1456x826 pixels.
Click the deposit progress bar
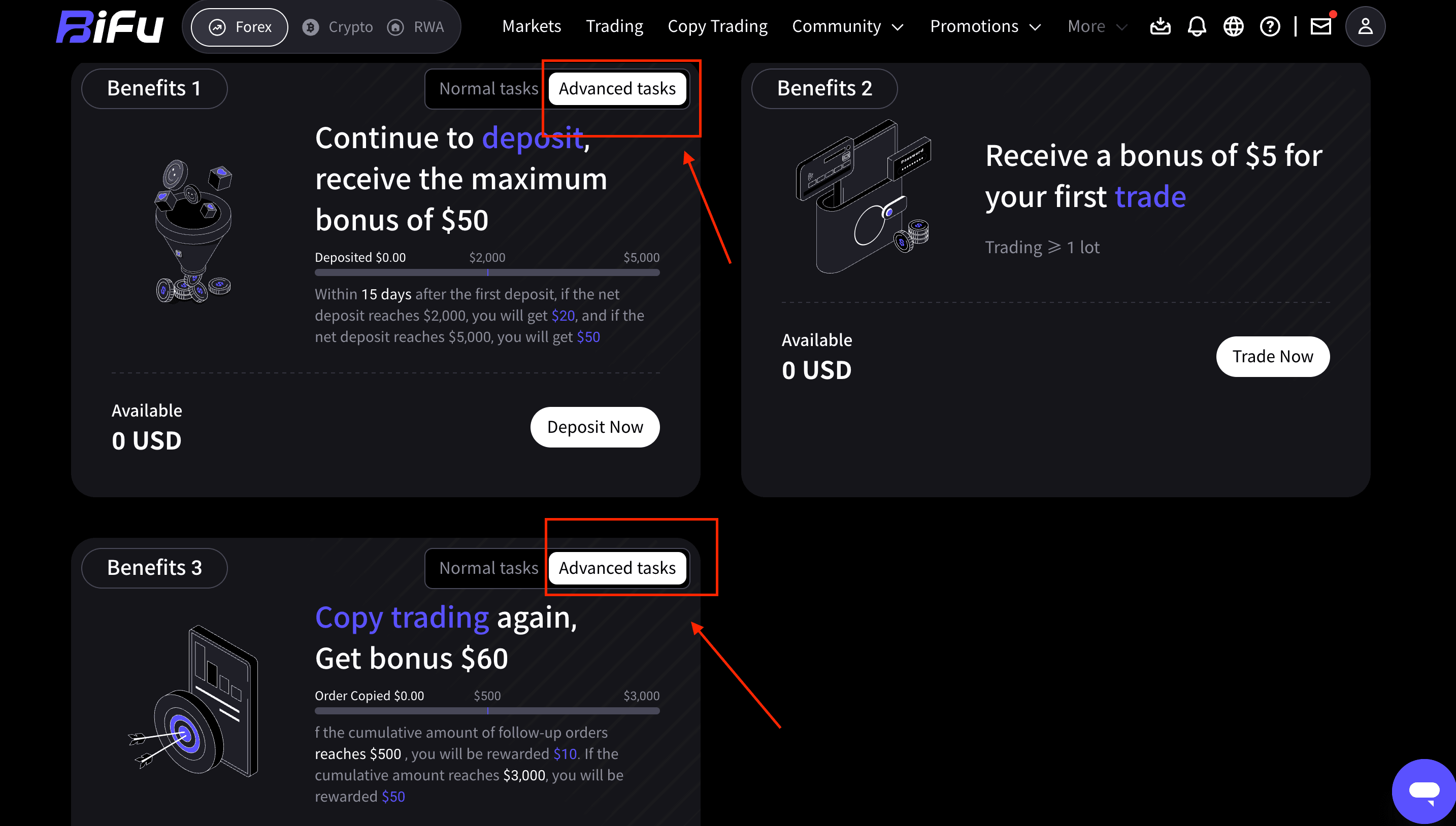pyautogui.click(x=487, y=273)
